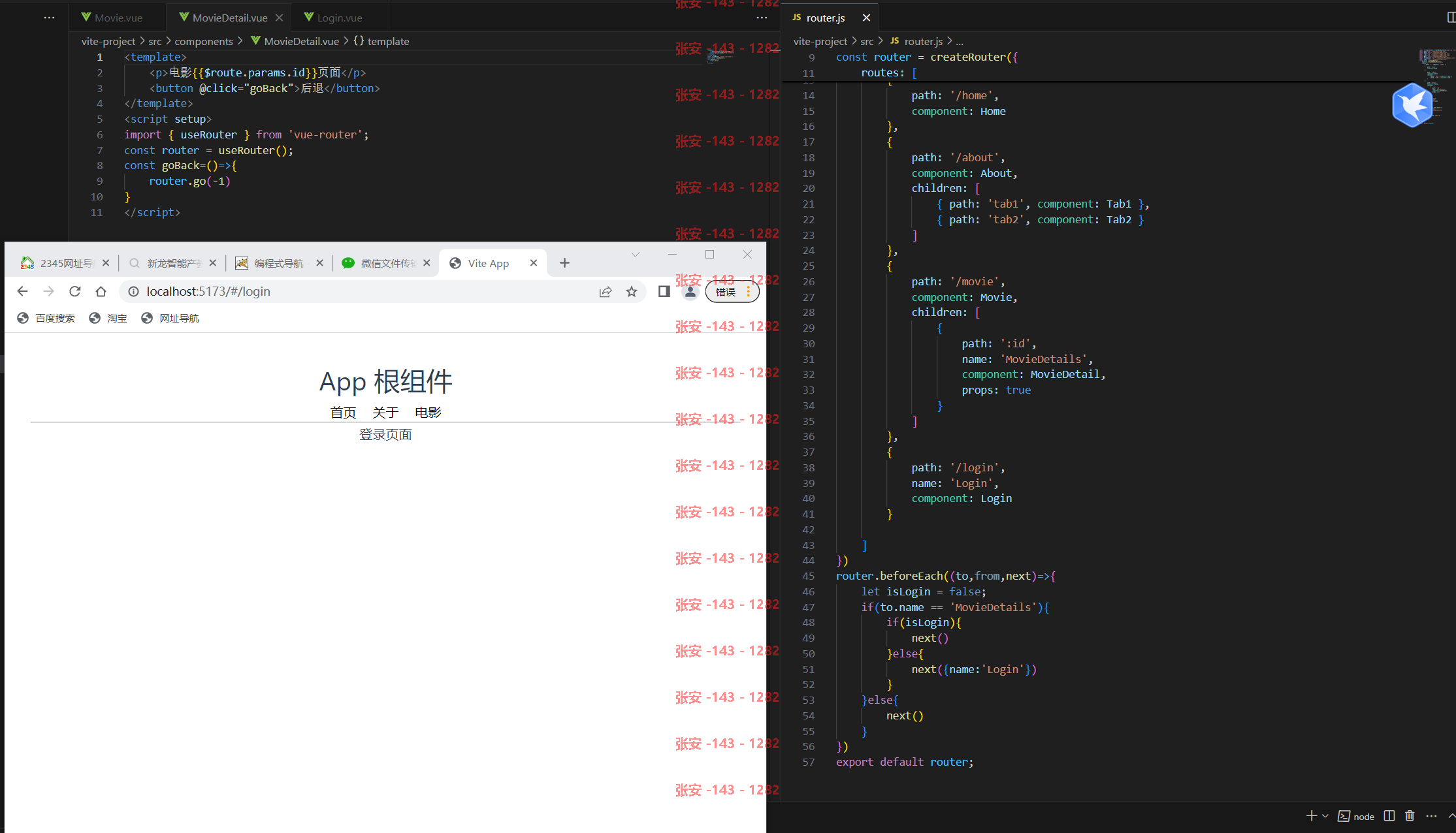Click the 关于 navigation link
1456x833 pixels.
(x=385, y=413)
